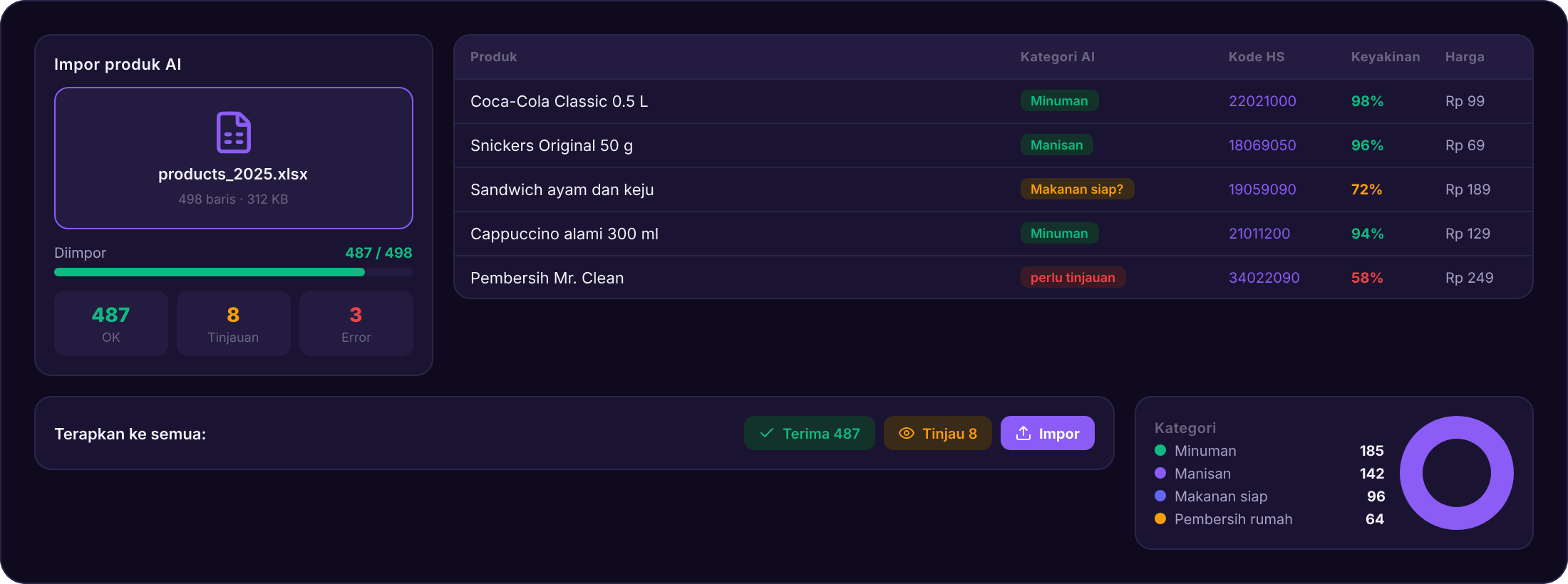Click the Makanan siap legend dot

point(1160,496)
